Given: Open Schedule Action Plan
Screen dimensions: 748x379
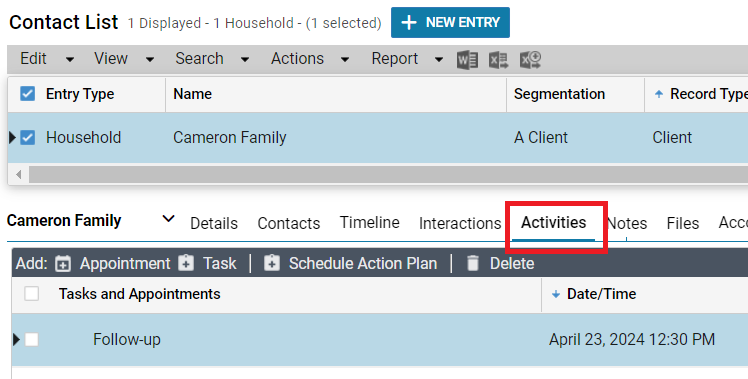Looking at the screenshot, I should [350, 263].
